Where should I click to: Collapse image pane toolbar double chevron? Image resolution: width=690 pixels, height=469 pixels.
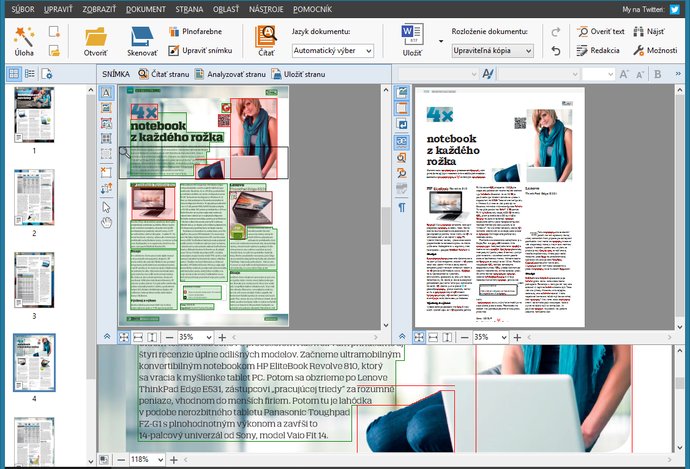107,337
